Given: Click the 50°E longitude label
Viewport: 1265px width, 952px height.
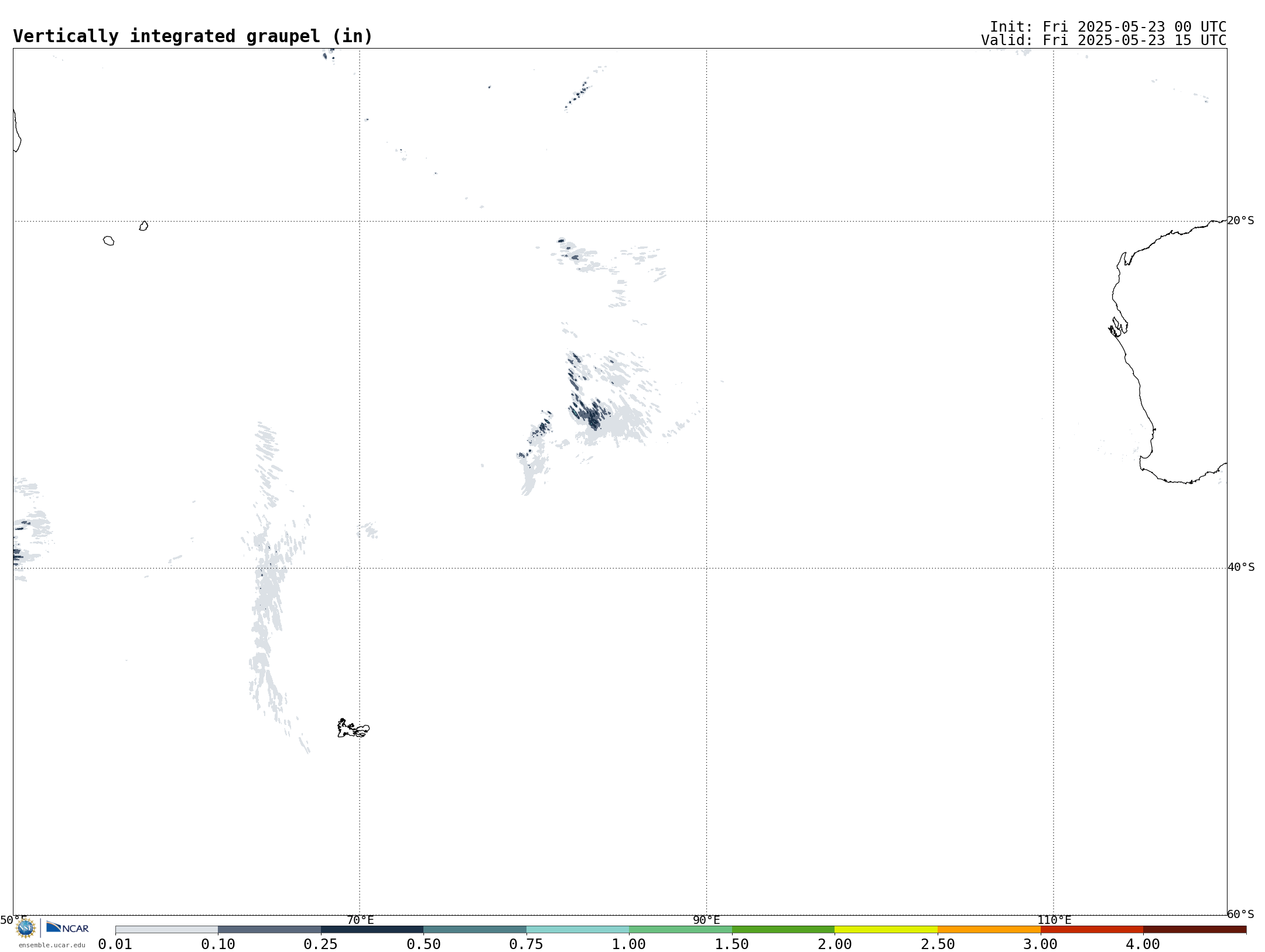Looking at the screenshot, I should click(13, 920).
